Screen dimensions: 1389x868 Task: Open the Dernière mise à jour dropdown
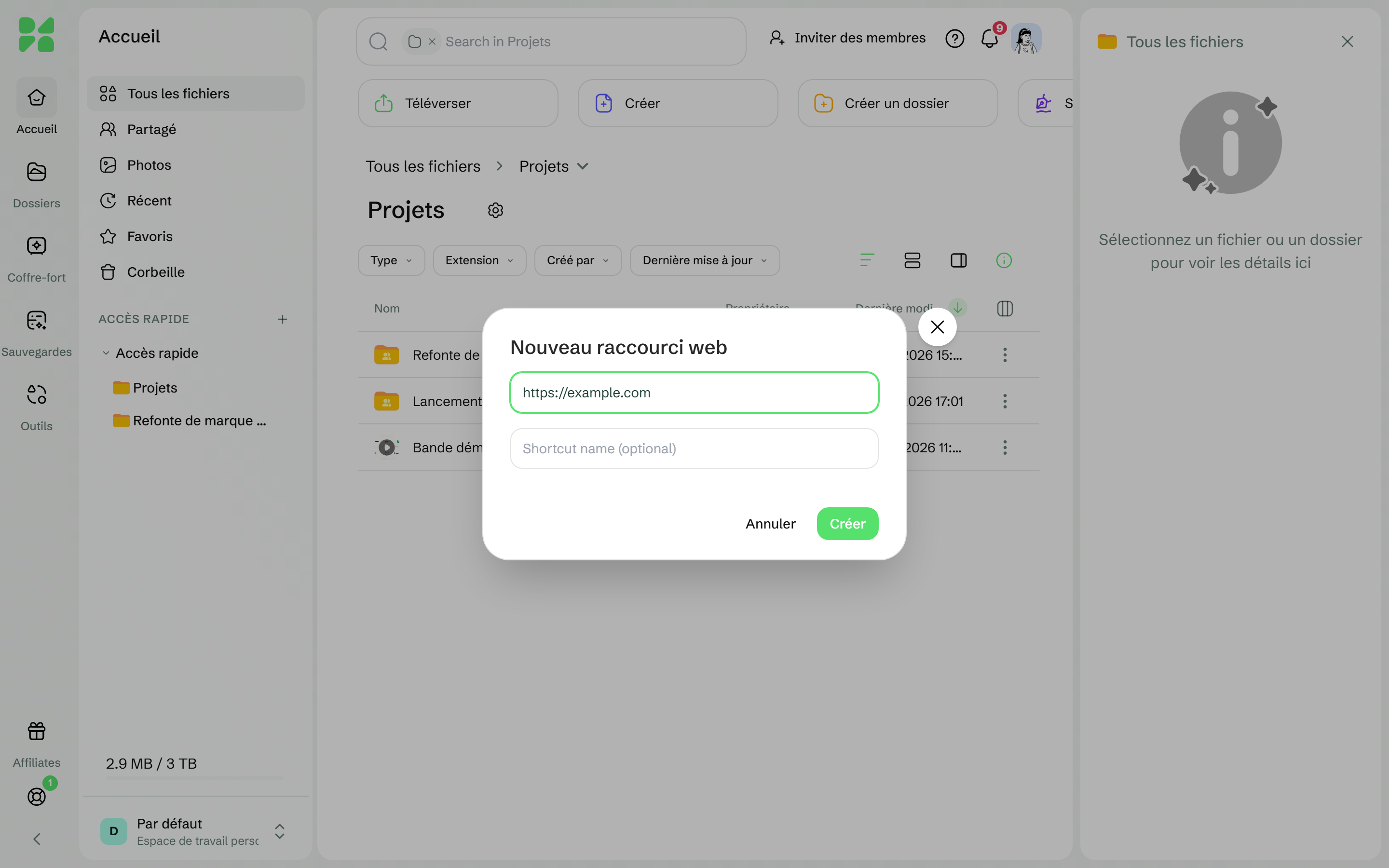pos(705,260)
